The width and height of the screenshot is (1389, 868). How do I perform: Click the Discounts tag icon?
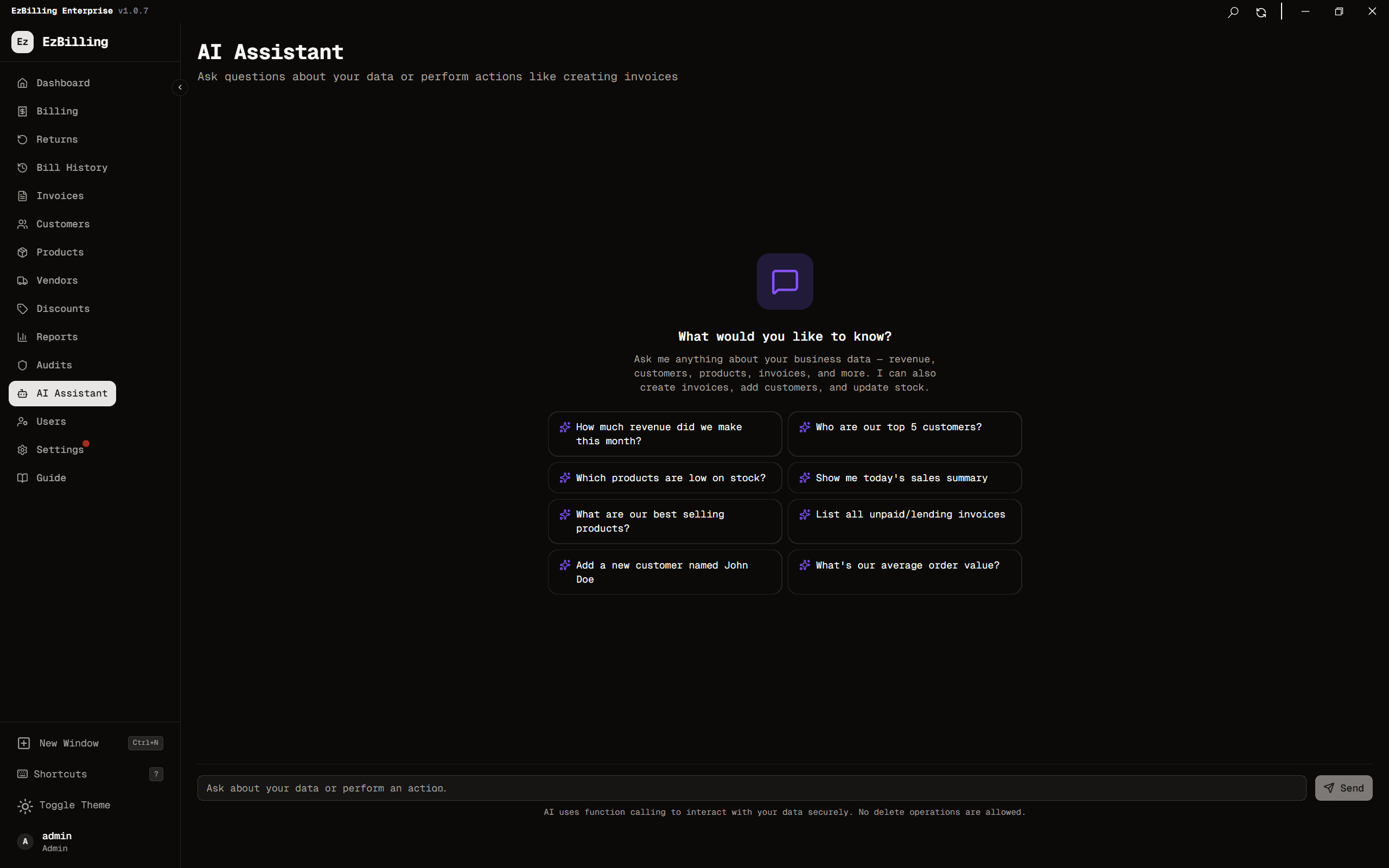point(22,309)
